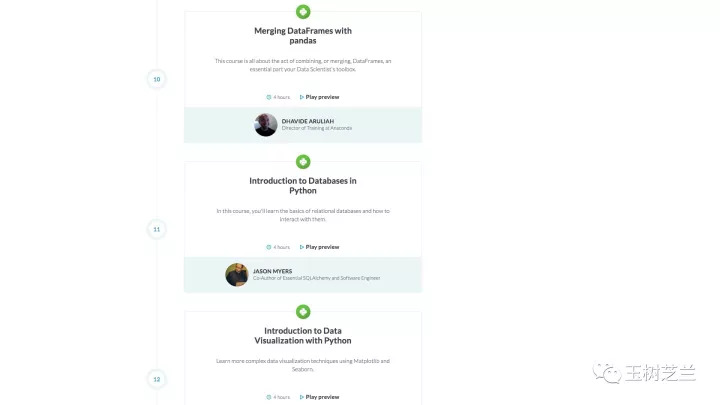Click the green Python icon above Introduction to Databases

click(x=303, y=162)
